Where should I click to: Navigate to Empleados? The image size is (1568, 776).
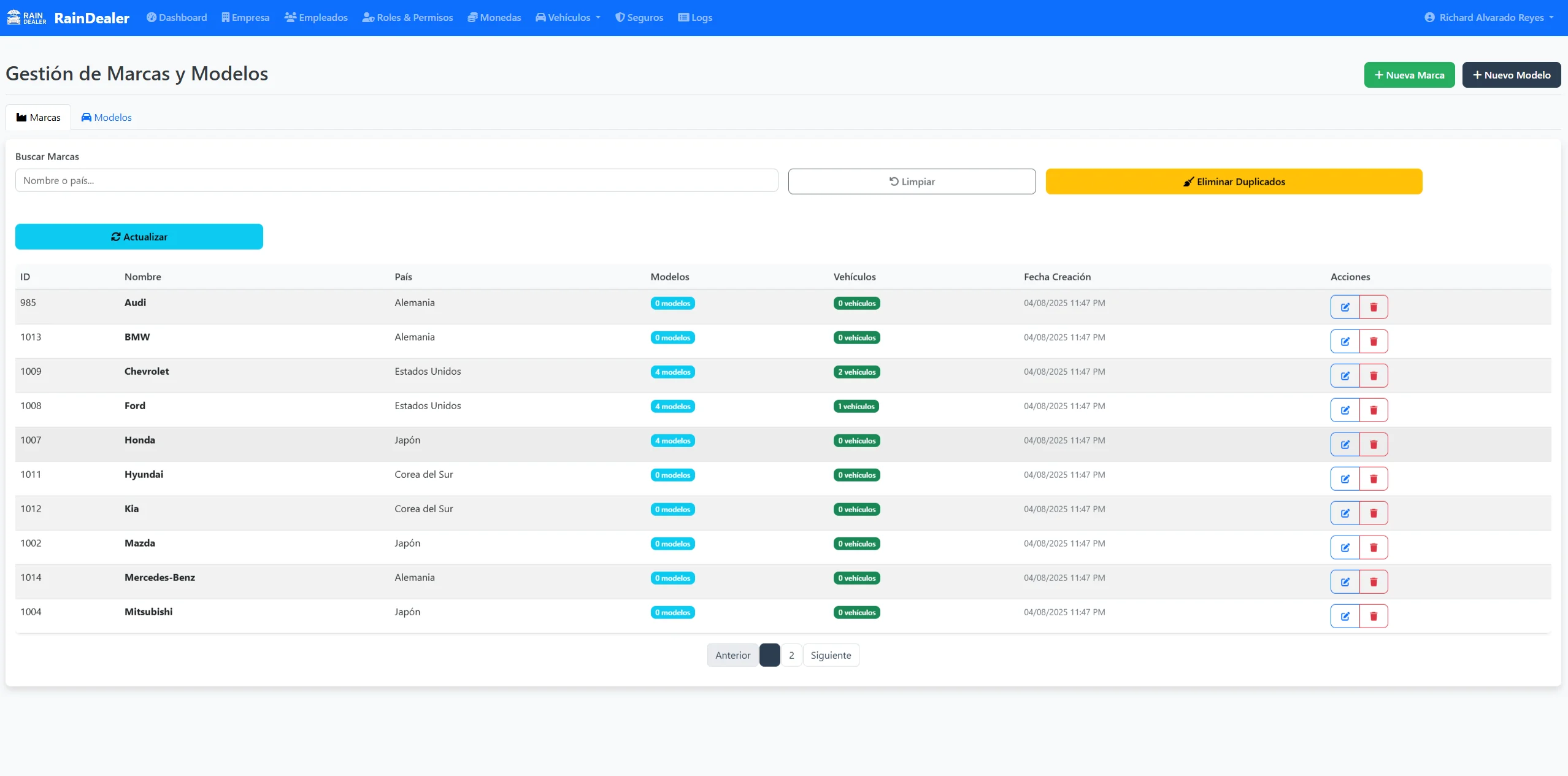316,18
